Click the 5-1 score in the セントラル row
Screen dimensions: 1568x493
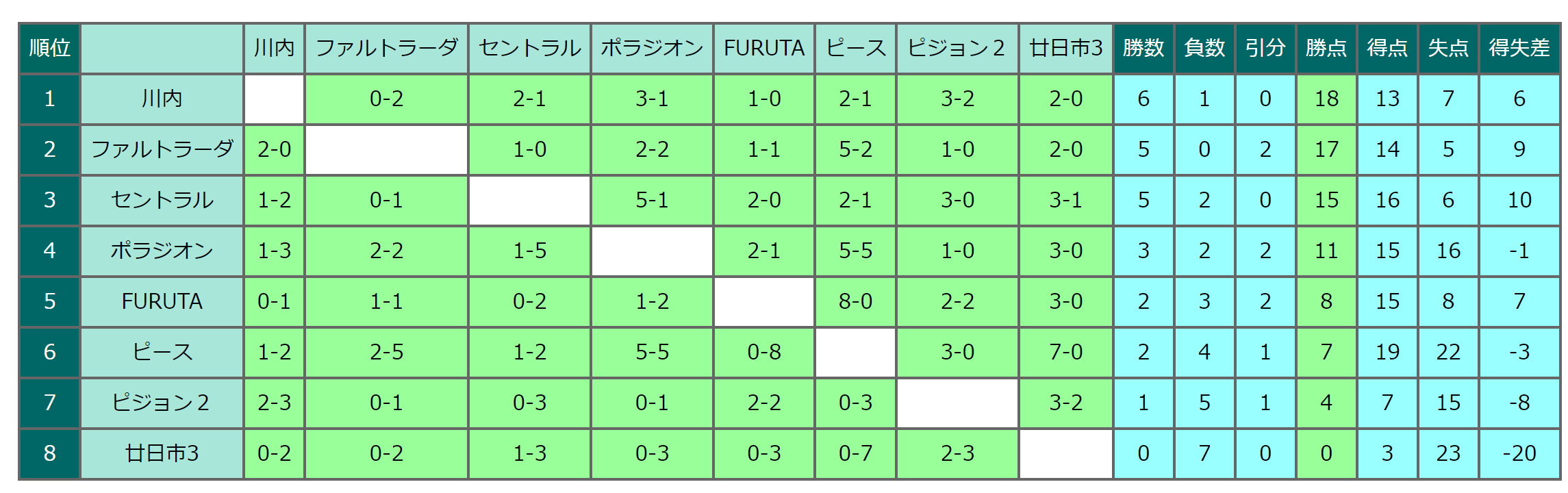652,200
